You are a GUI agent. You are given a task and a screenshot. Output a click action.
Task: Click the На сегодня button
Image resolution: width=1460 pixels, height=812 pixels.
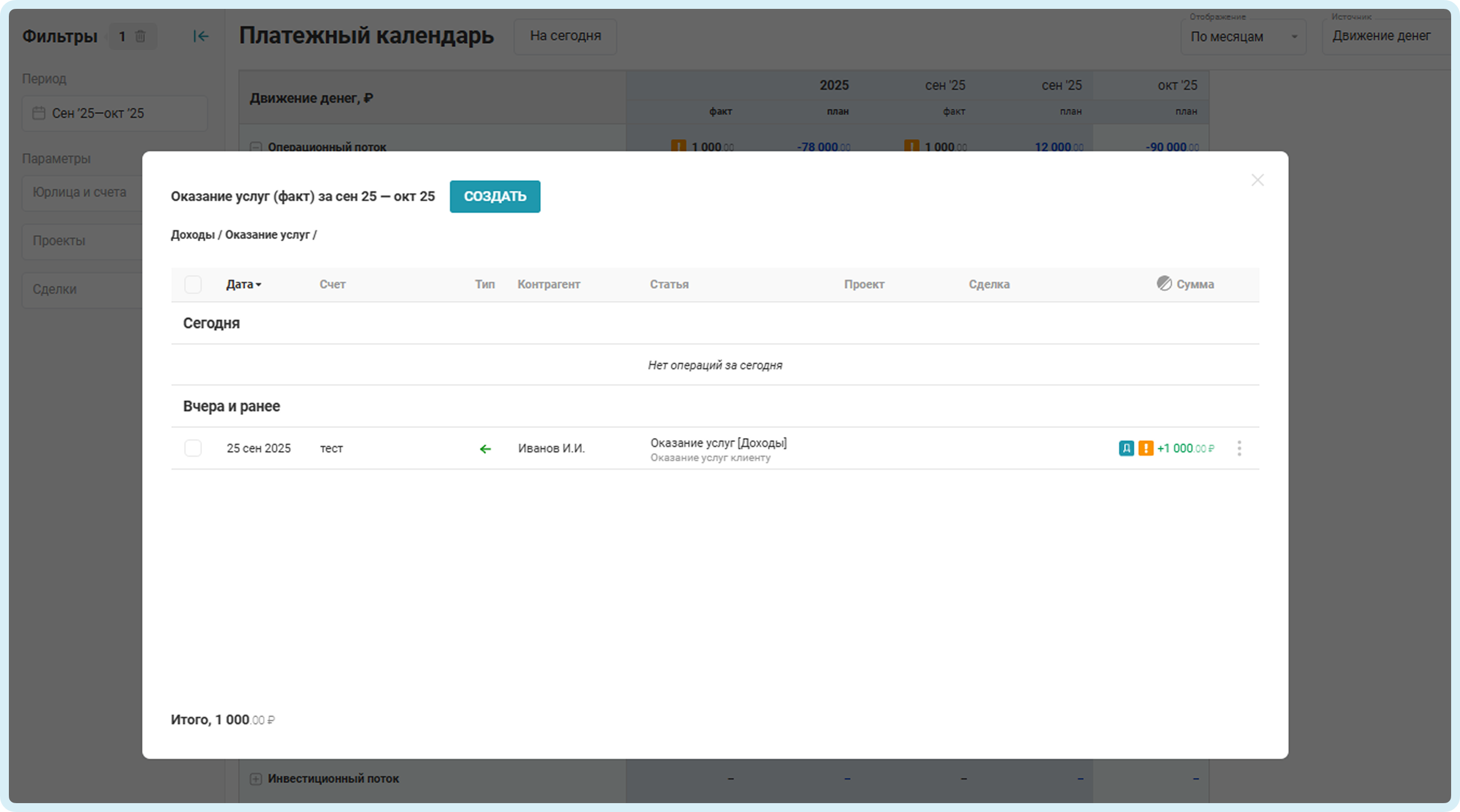pyautogui.click(x=565, y=36)
